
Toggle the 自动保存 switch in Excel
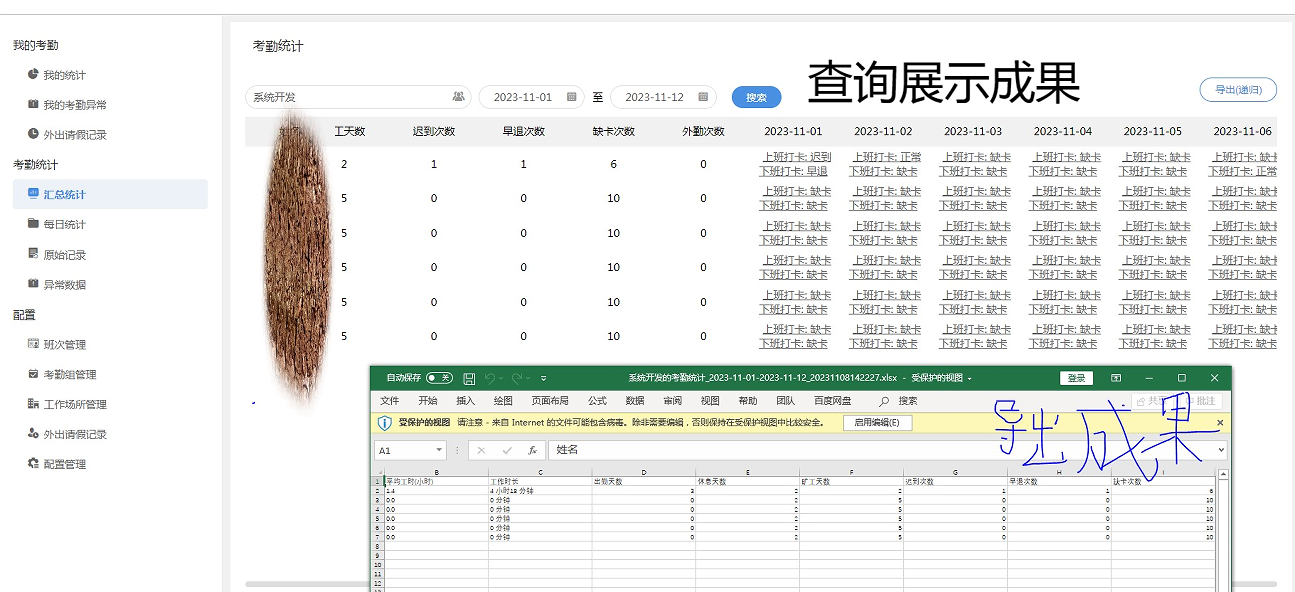[438, 378]
